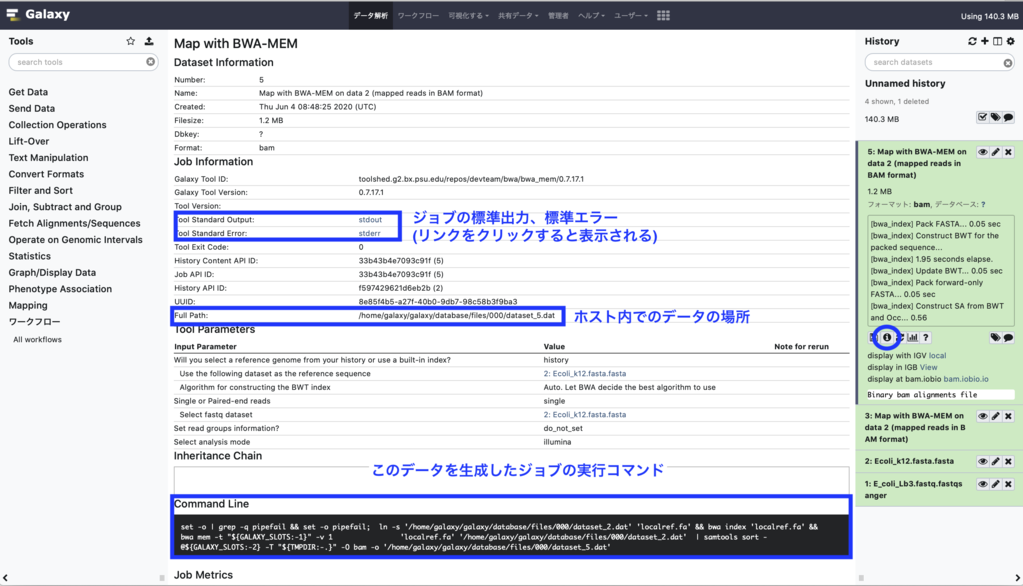Image resolution: width=1023 pixels, height=586 pixels.
Task: Click the favorites star in Tools panel
Action: point(130,41)
